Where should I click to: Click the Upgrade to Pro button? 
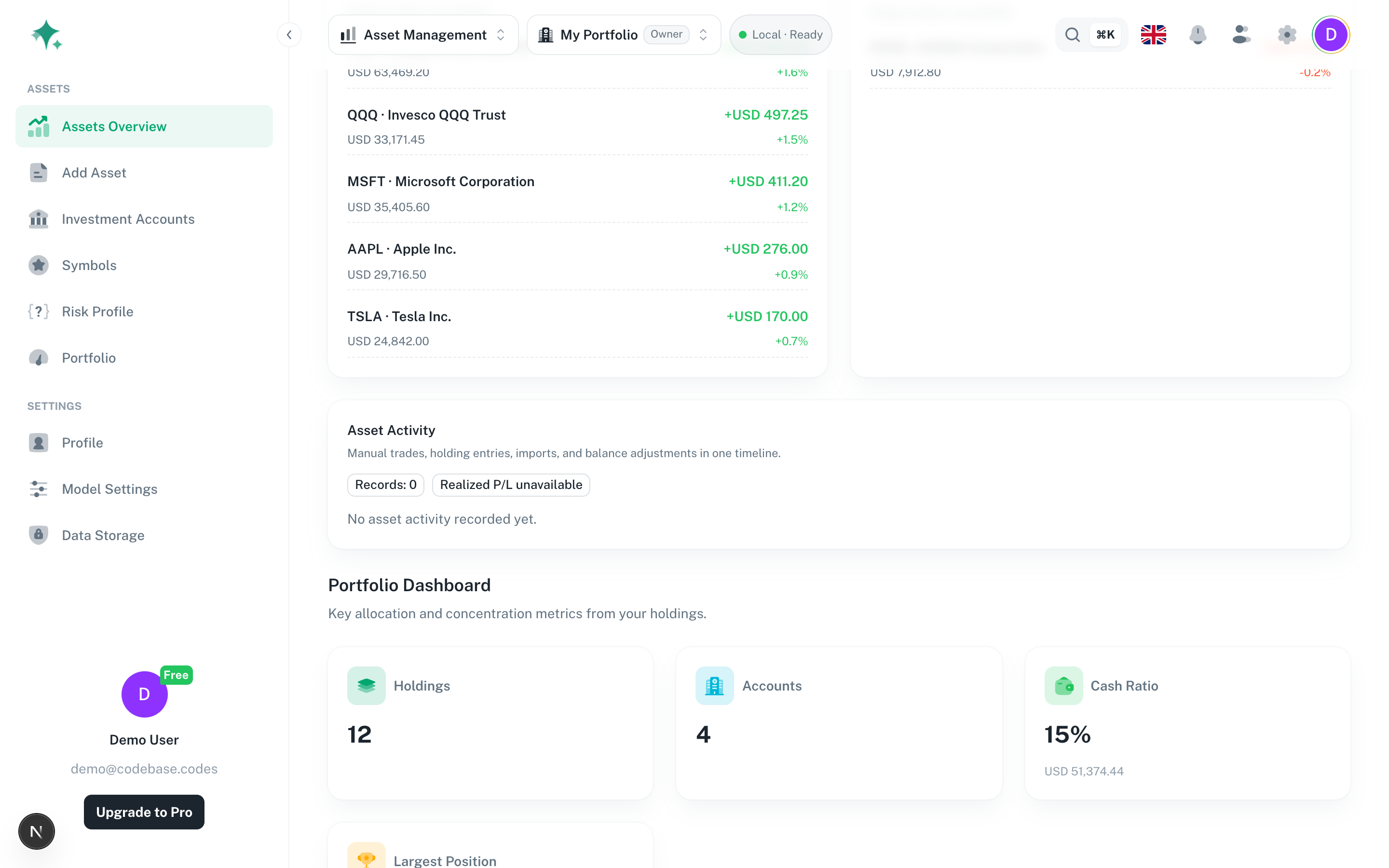point(144,812)
